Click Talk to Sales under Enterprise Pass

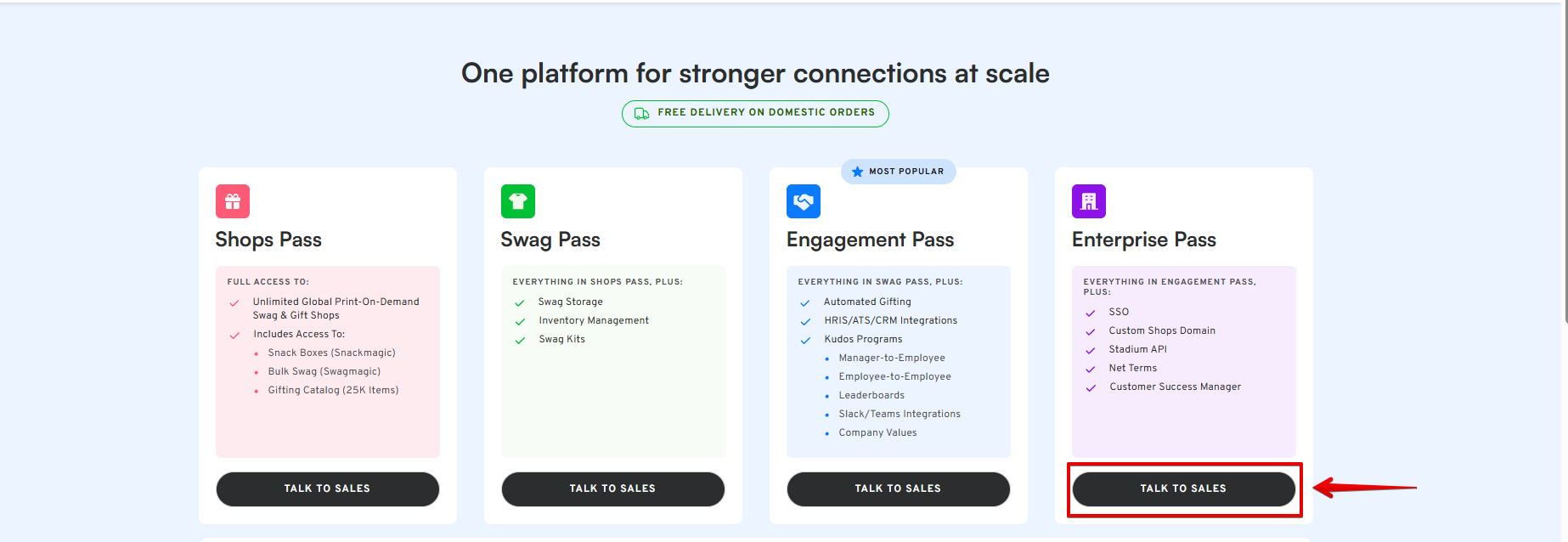click(x=1184, y=489)
